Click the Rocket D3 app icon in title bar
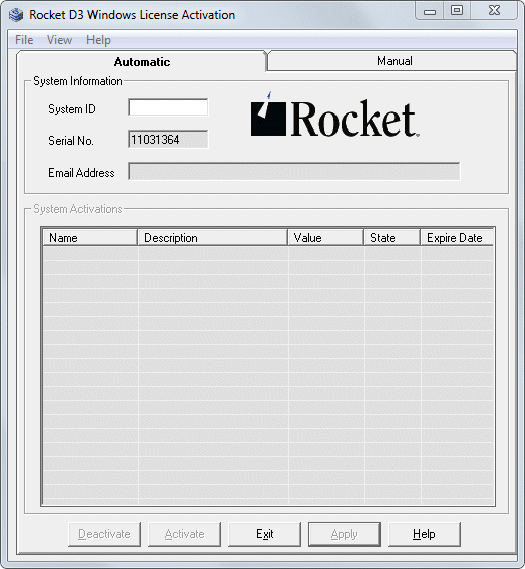Viewport: 525px width, 569px height. pyautogui.click(x=16, y=15)
